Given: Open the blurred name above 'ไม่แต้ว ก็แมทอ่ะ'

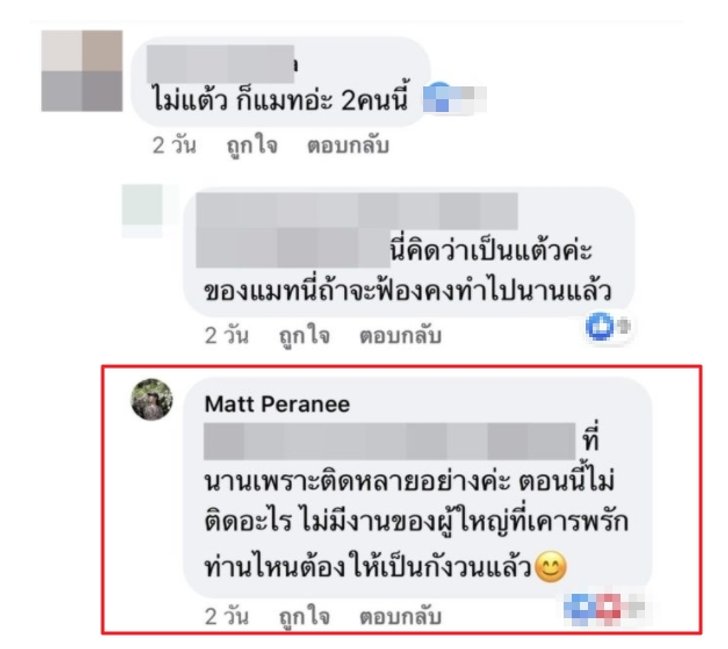Looking at the screenshot, I should point(221,65).
